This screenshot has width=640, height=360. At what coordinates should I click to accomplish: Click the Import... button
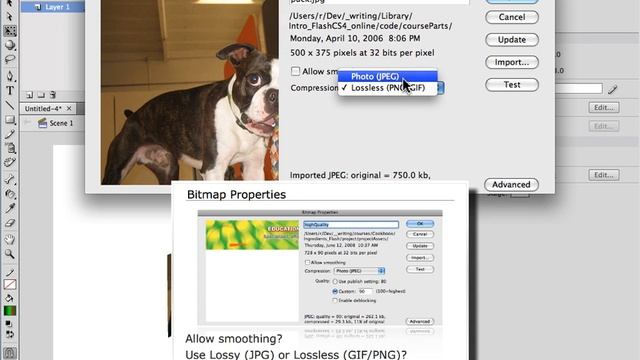click(x=512, y=62)
